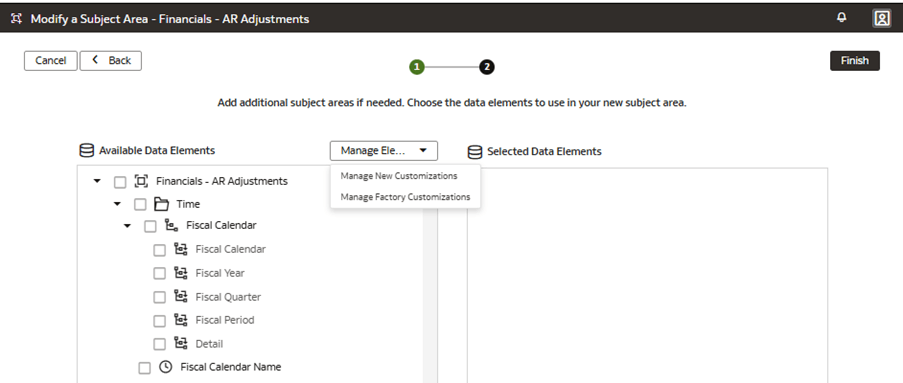
Task: Select the Fiscal Calendar Name label
Action: (231, 366)
